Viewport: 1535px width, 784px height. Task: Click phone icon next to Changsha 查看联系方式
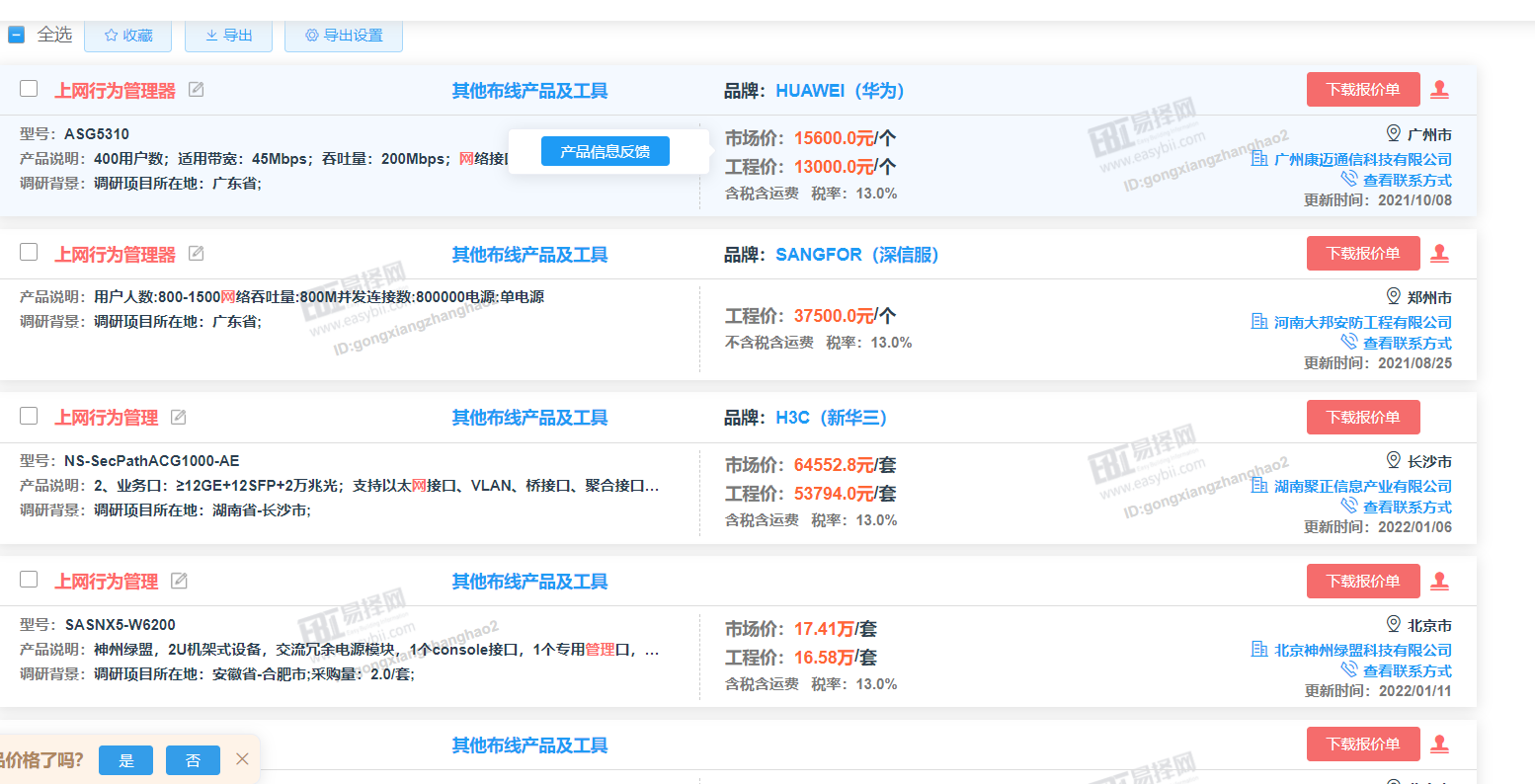(1349, 506)
